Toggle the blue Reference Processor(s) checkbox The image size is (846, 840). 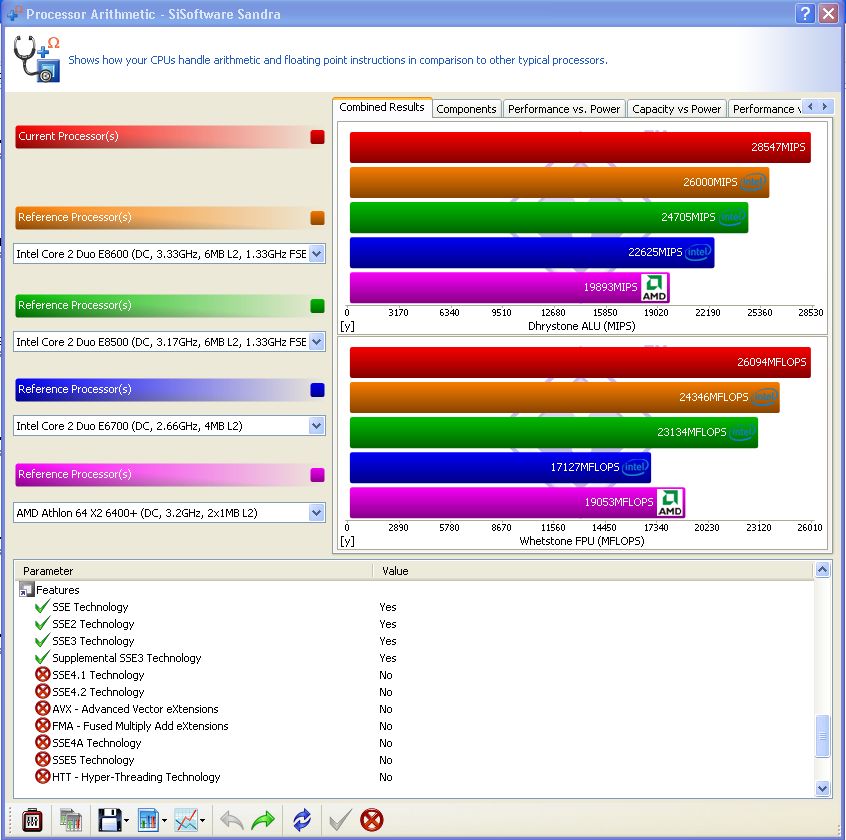coord(317,390)
